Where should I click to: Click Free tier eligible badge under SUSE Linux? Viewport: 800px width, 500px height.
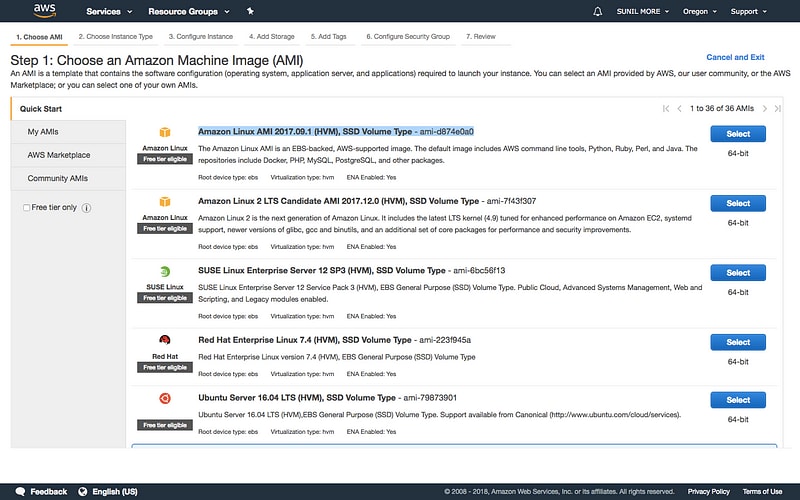pos(165,298)
